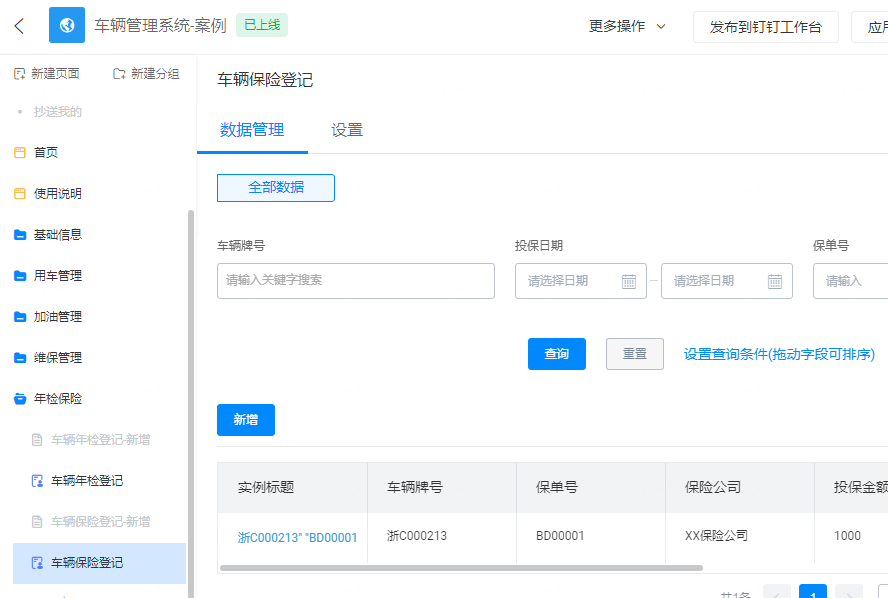
Task: Click the 车辆年检登记-新增 form icon
Action: coord(37,440)
